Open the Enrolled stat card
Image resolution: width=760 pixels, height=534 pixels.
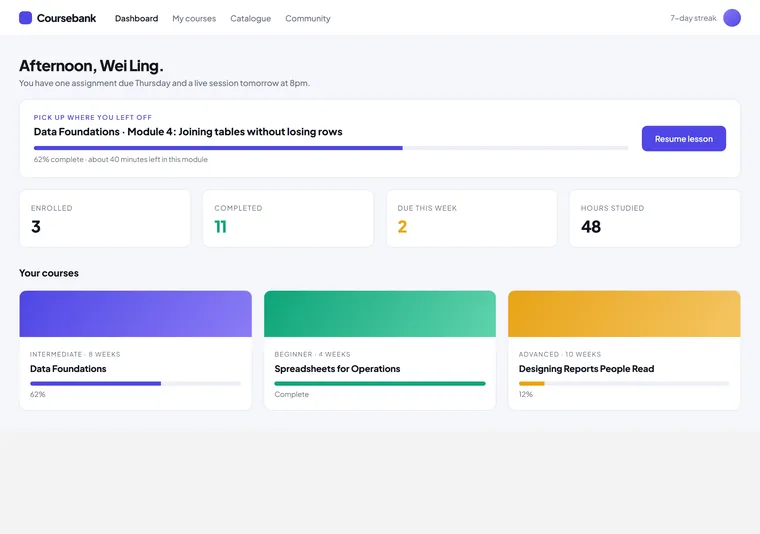105,218
